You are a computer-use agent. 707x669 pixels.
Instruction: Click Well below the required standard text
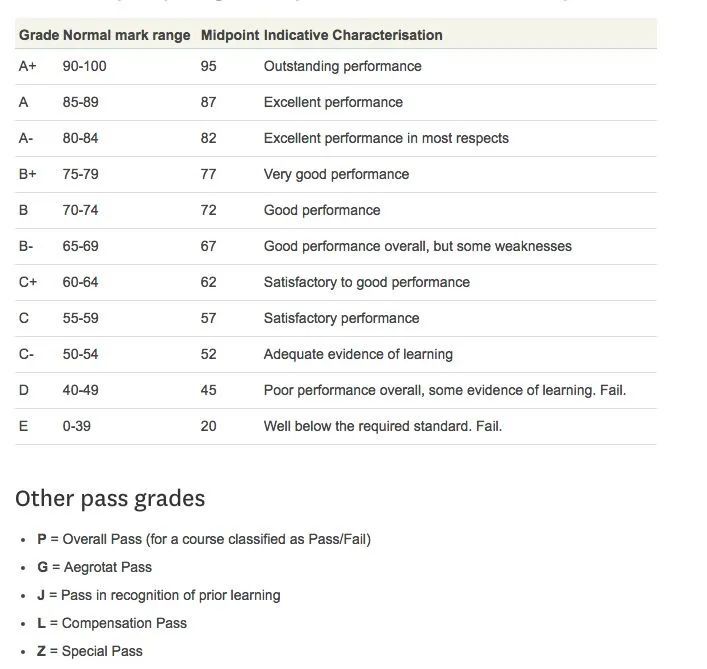[x=382, y=426]
